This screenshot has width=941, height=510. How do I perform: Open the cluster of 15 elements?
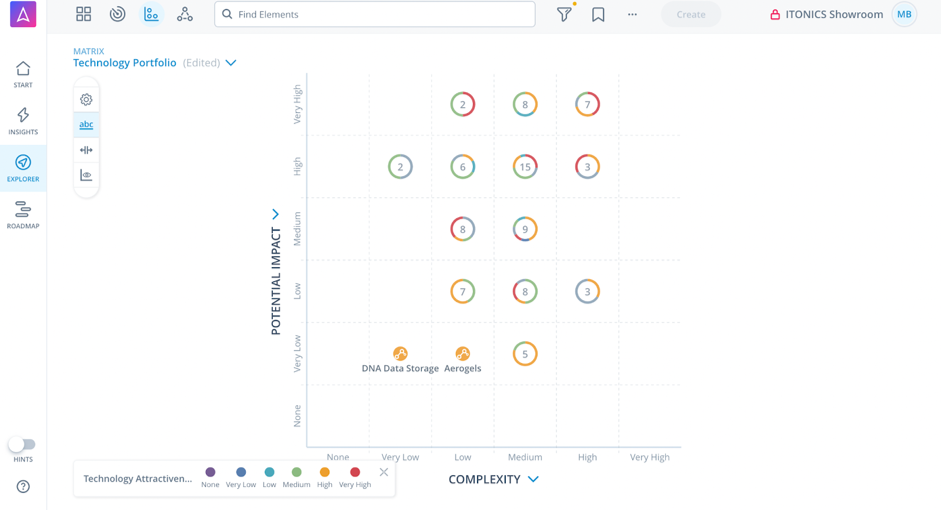pos(525,167)
